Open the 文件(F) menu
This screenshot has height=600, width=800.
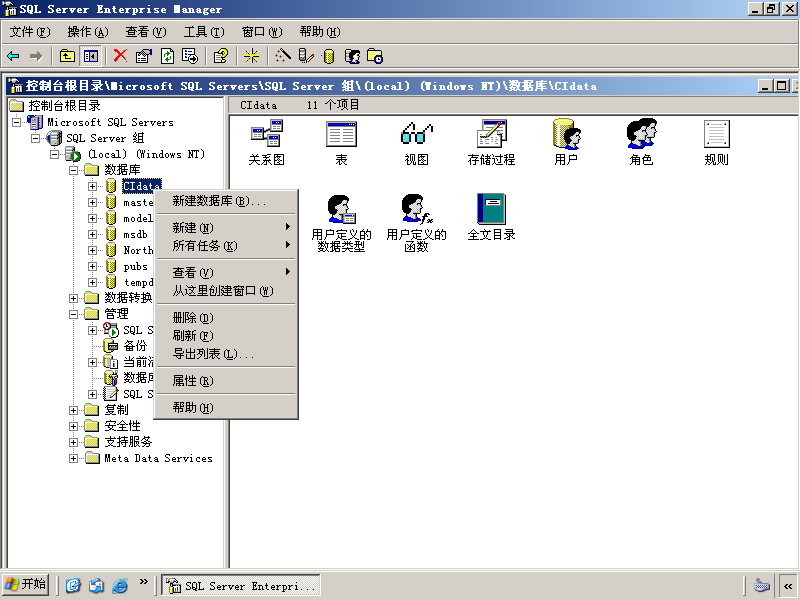30,32
